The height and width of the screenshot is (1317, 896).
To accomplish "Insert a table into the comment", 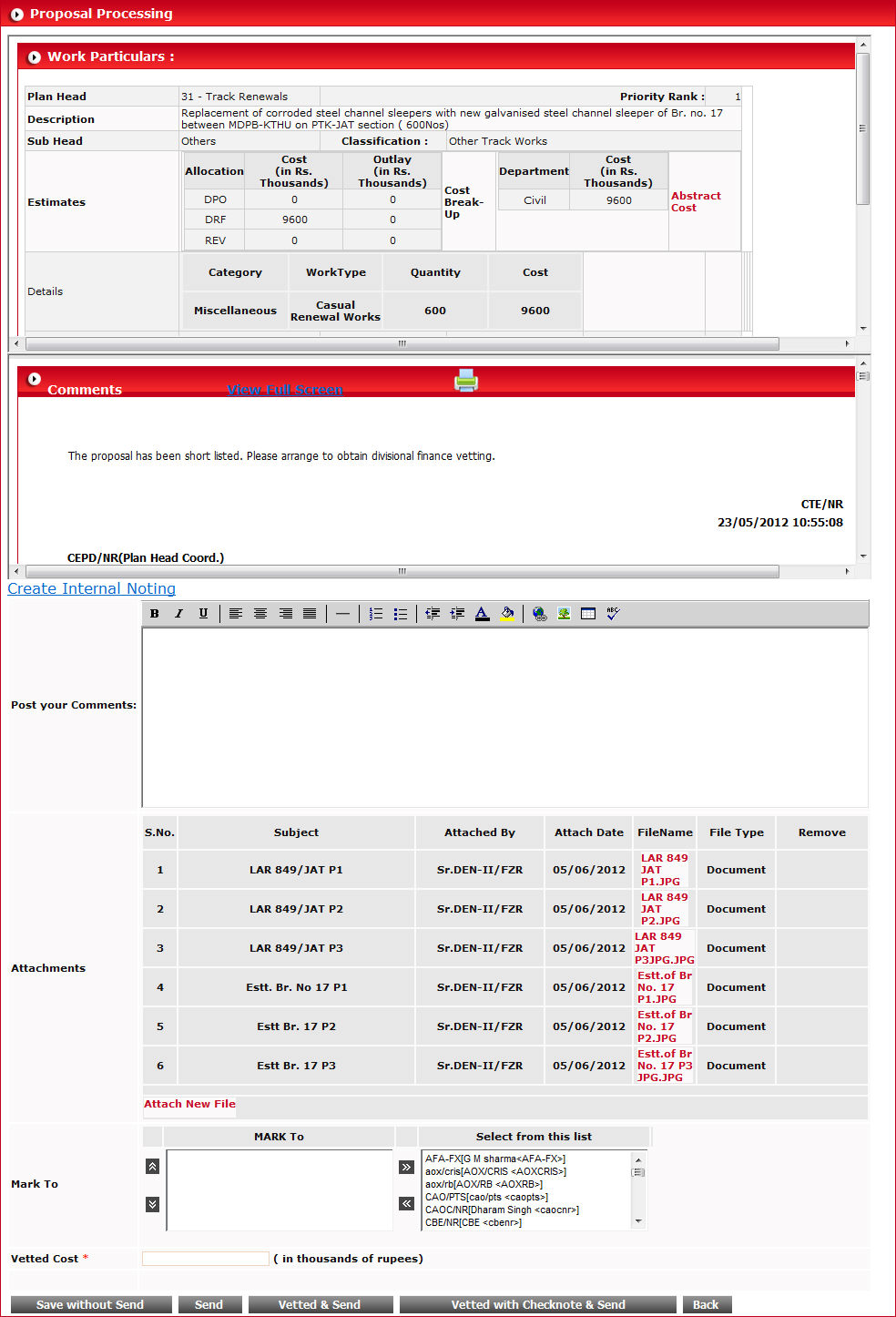I will pos(588,614).
